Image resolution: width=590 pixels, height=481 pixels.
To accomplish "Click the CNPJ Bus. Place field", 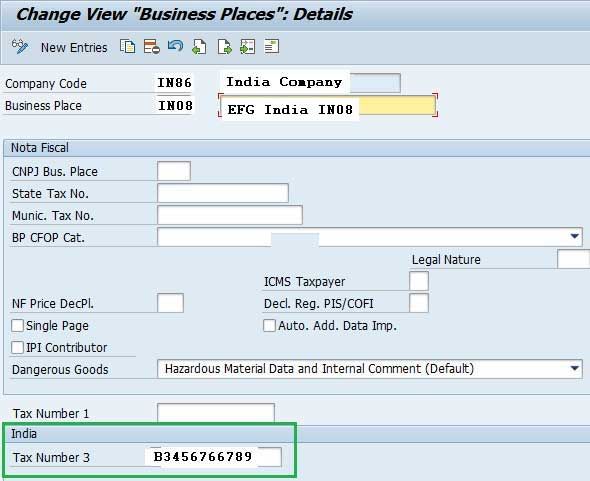I will click(x=174, y=171).
